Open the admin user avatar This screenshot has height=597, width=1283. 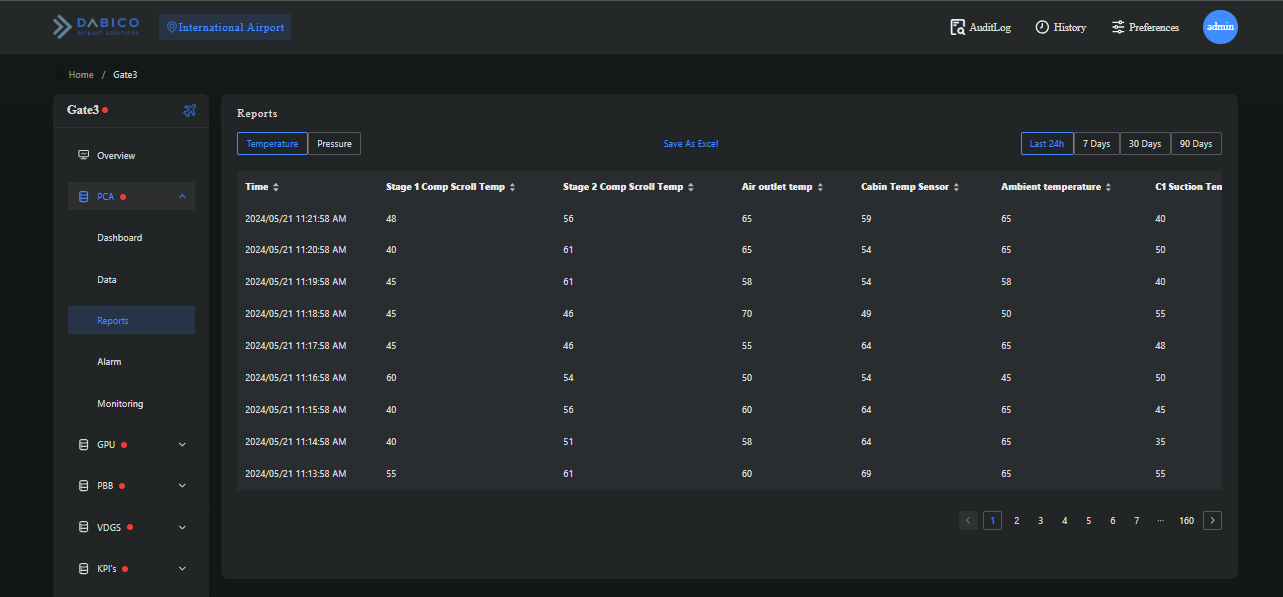click(x=1220, y=27)
